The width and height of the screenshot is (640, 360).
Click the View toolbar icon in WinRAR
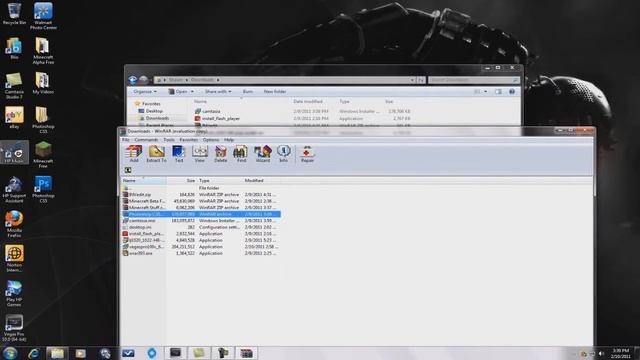tap(200, 154)
